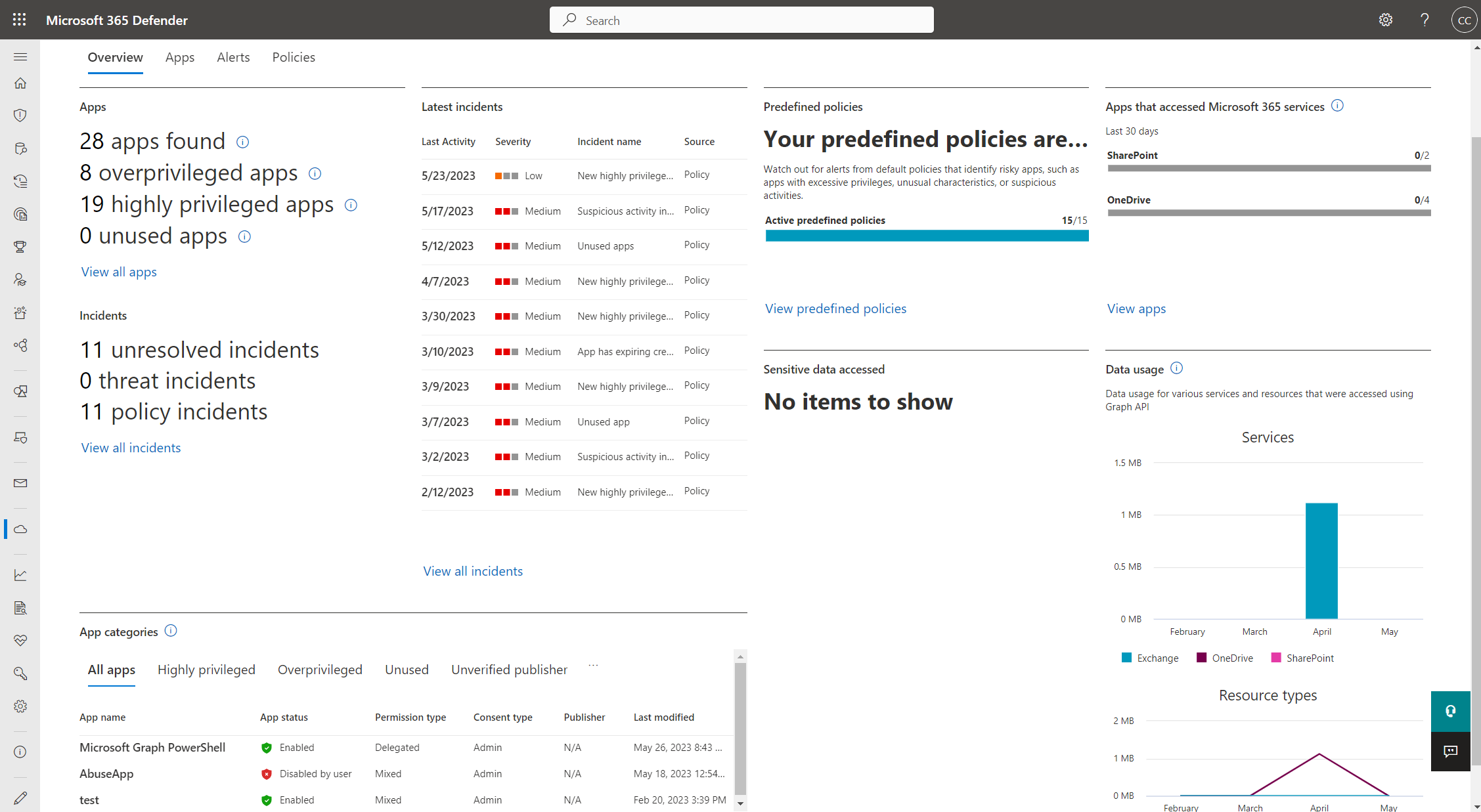Screen dimensions: 1481x812
Task: Open Microsoft Graph PowerShell app row
Action: coord(405,748)
